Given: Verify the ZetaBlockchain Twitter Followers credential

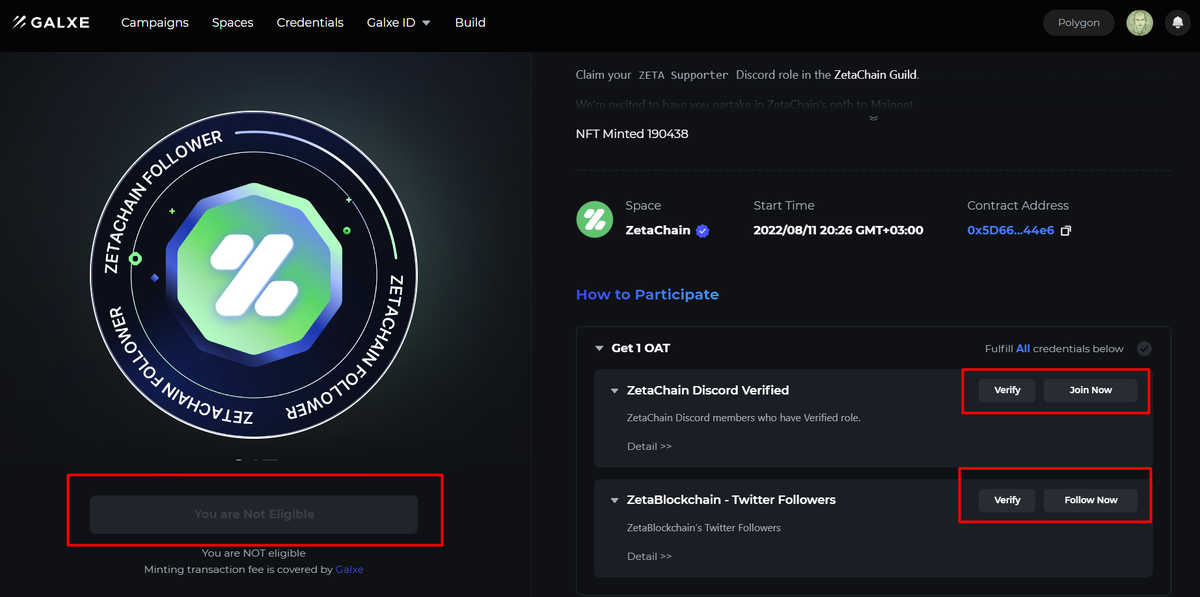Looking at the screenshot, I should [1007, 500].
